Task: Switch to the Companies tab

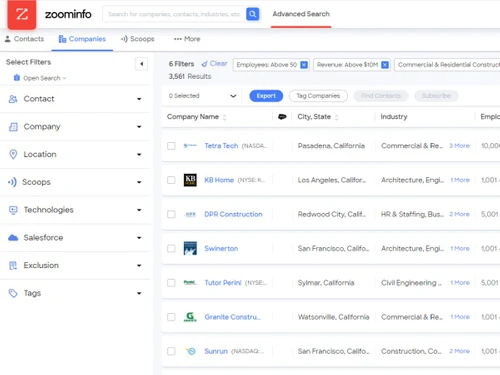Action: pyautogui.click(x=82, y=39)
